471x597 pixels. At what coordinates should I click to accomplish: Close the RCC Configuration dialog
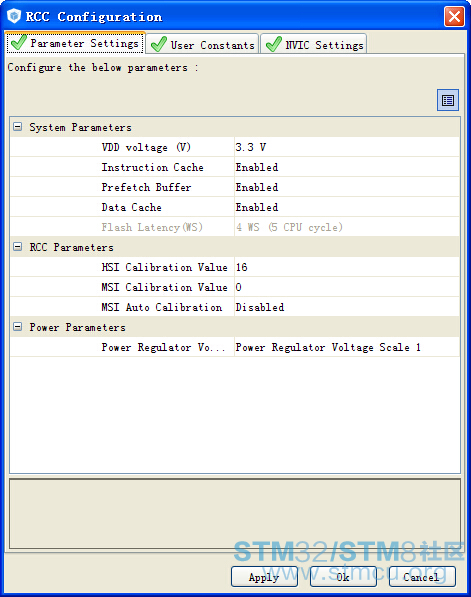(x=454, y=16)
